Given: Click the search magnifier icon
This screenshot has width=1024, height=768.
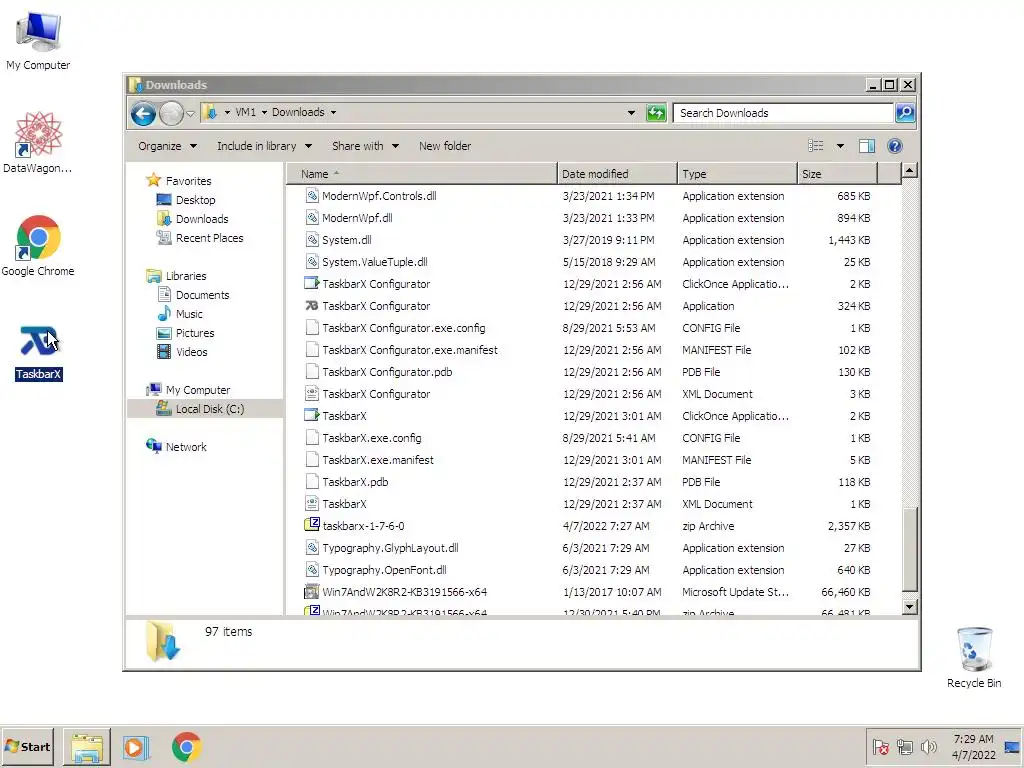Looking at the screenshot, I should [x=904, y=113].
